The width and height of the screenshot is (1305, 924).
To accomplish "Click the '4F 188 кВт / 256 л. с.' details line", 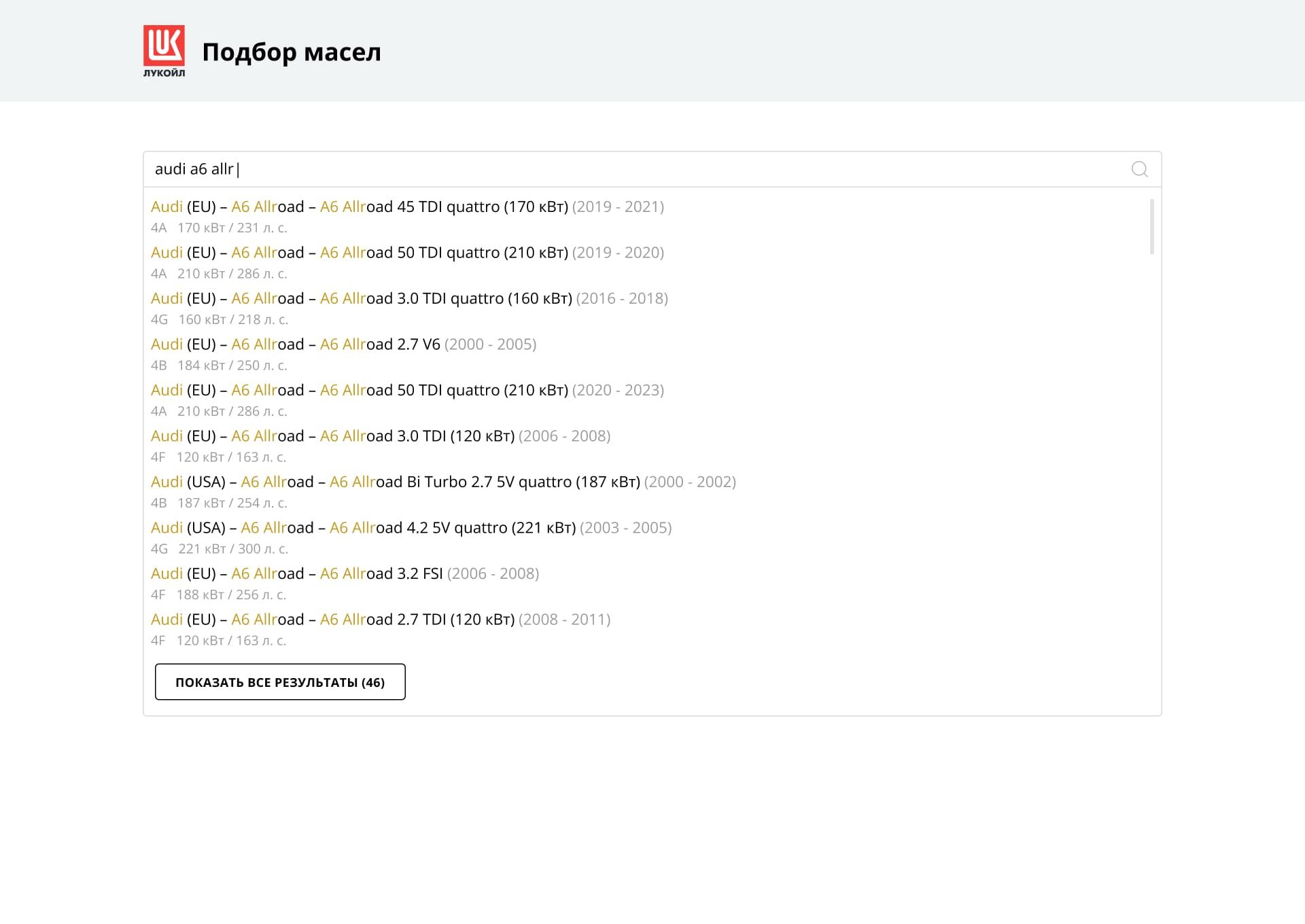I will click(x=218, y=595).
